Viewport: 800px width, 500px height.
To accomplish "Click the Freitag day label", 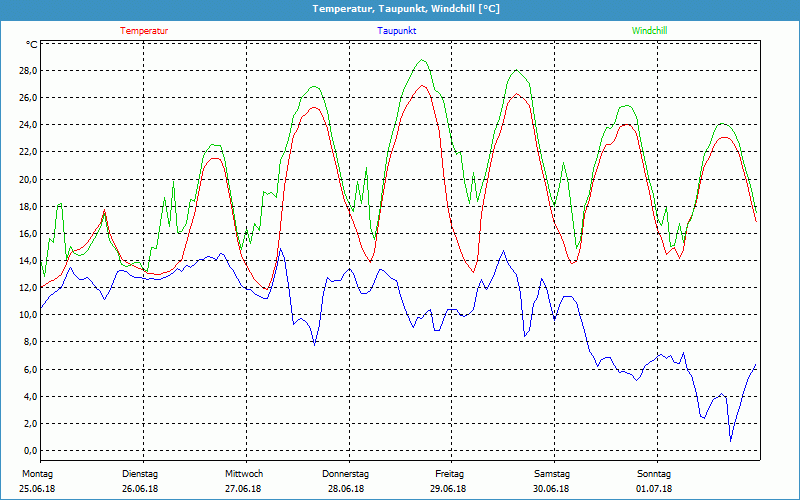I will 449,474.
